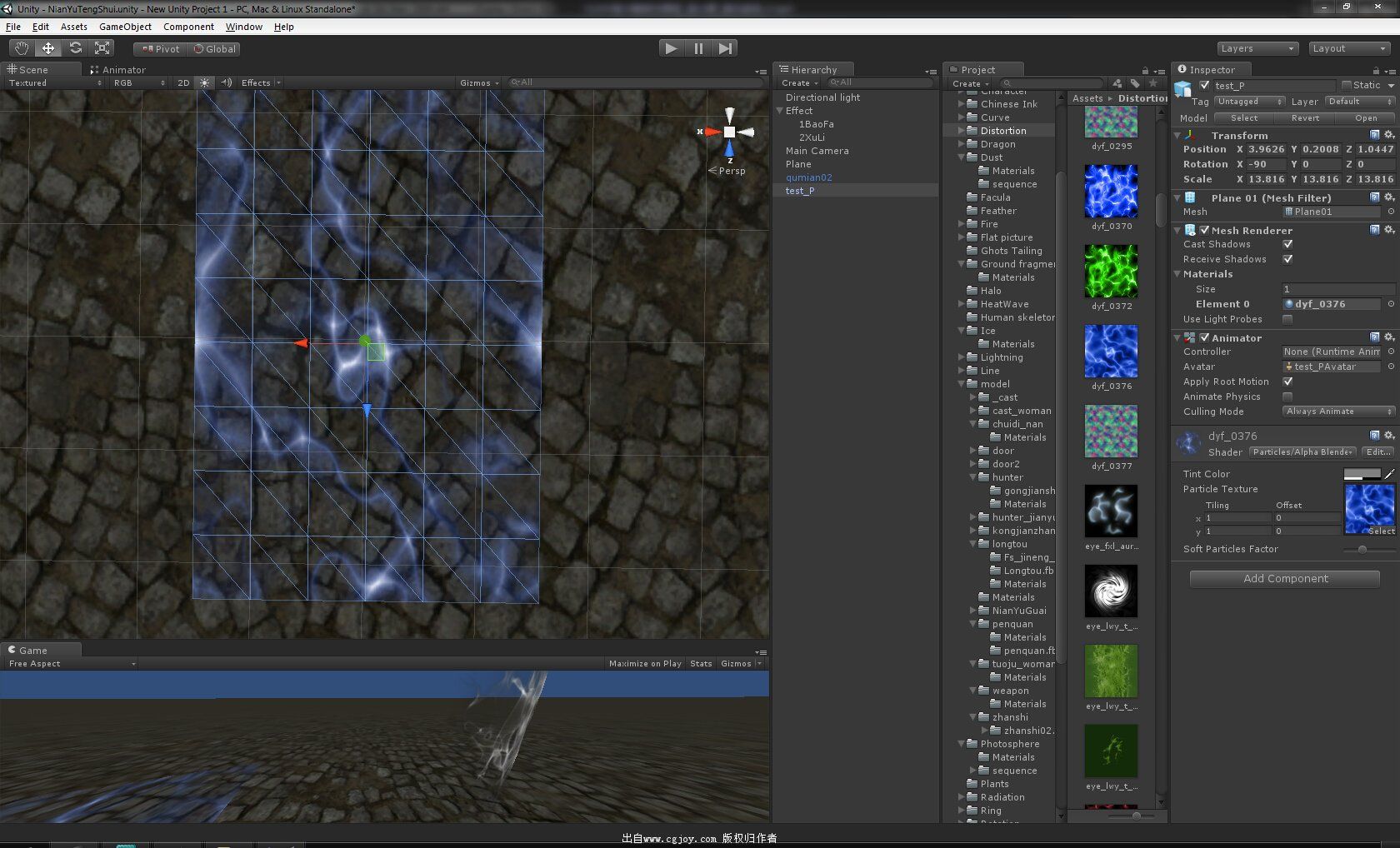This screenshot has height=848, width=1400.
Task: Toggle Maximize on Play
Action: click(644, 664)
